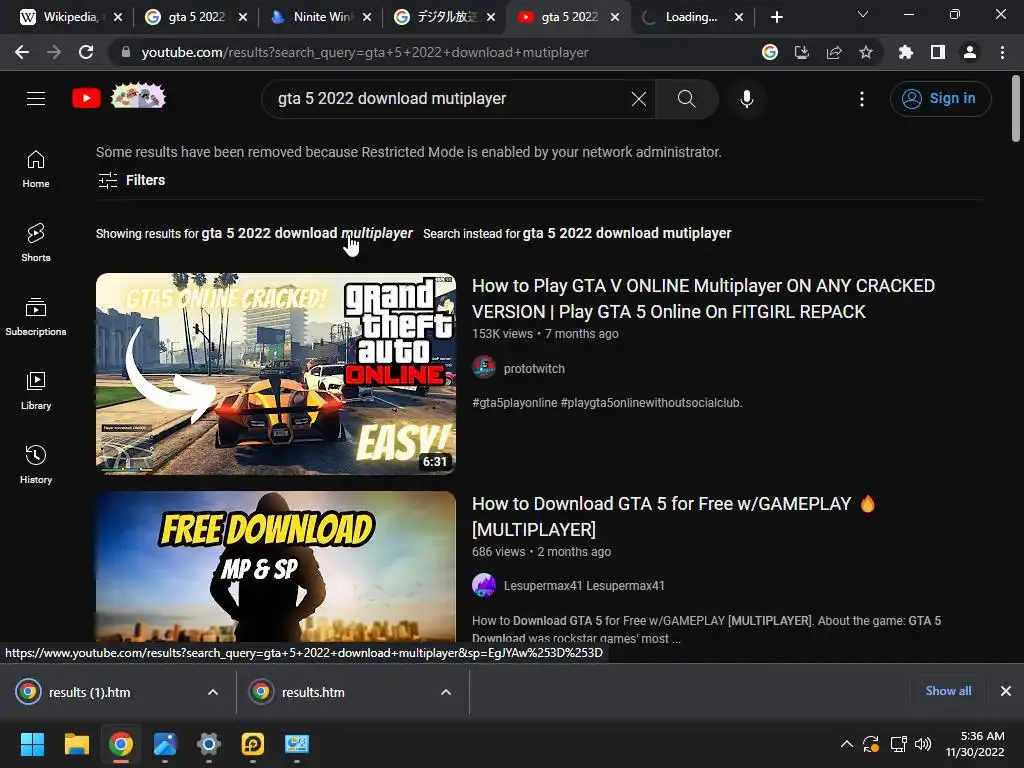Switch to the Wikipedia tab
Image resolution: width=1024 pixels, height=768 pixels.
[60, 17]
